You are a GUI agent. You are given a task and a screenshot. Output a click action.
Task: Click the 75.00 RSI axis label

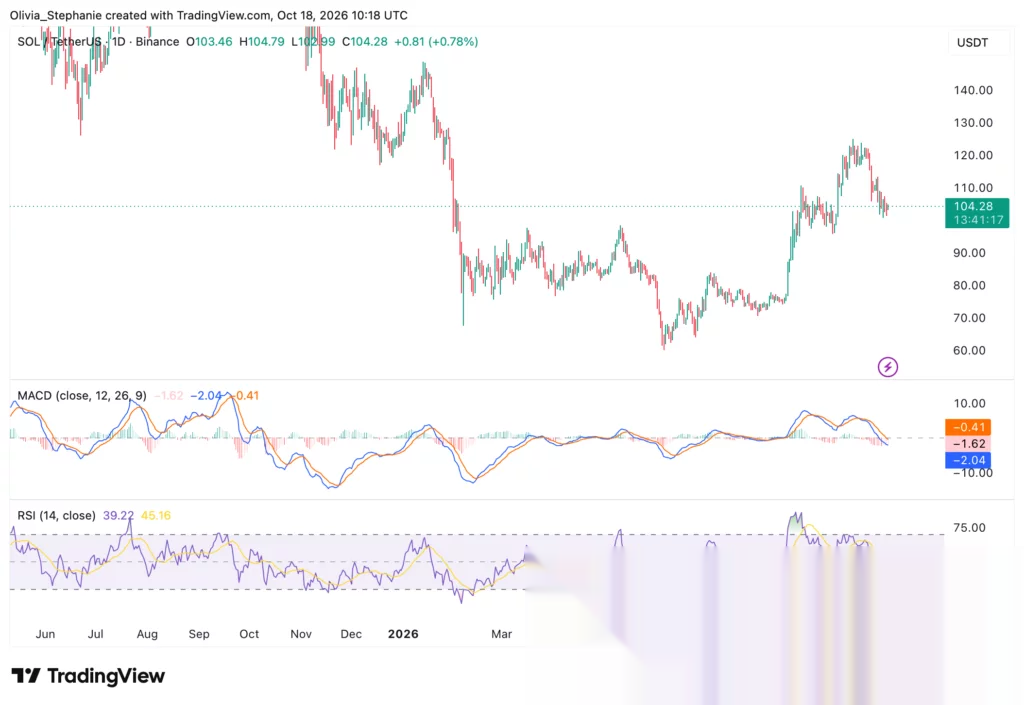(969, 527)
